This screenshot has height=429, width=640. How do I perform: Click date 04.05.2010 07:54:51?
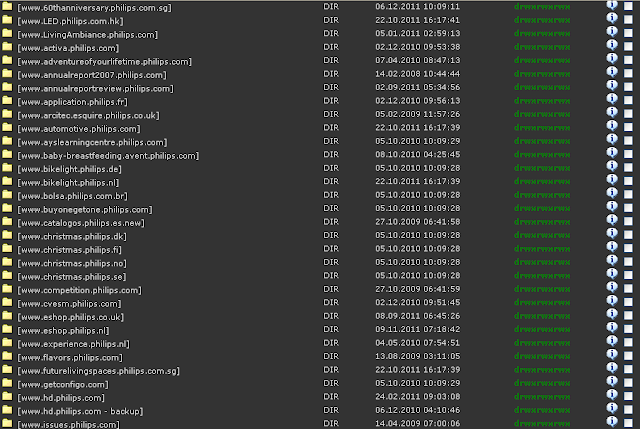(418, 342)
